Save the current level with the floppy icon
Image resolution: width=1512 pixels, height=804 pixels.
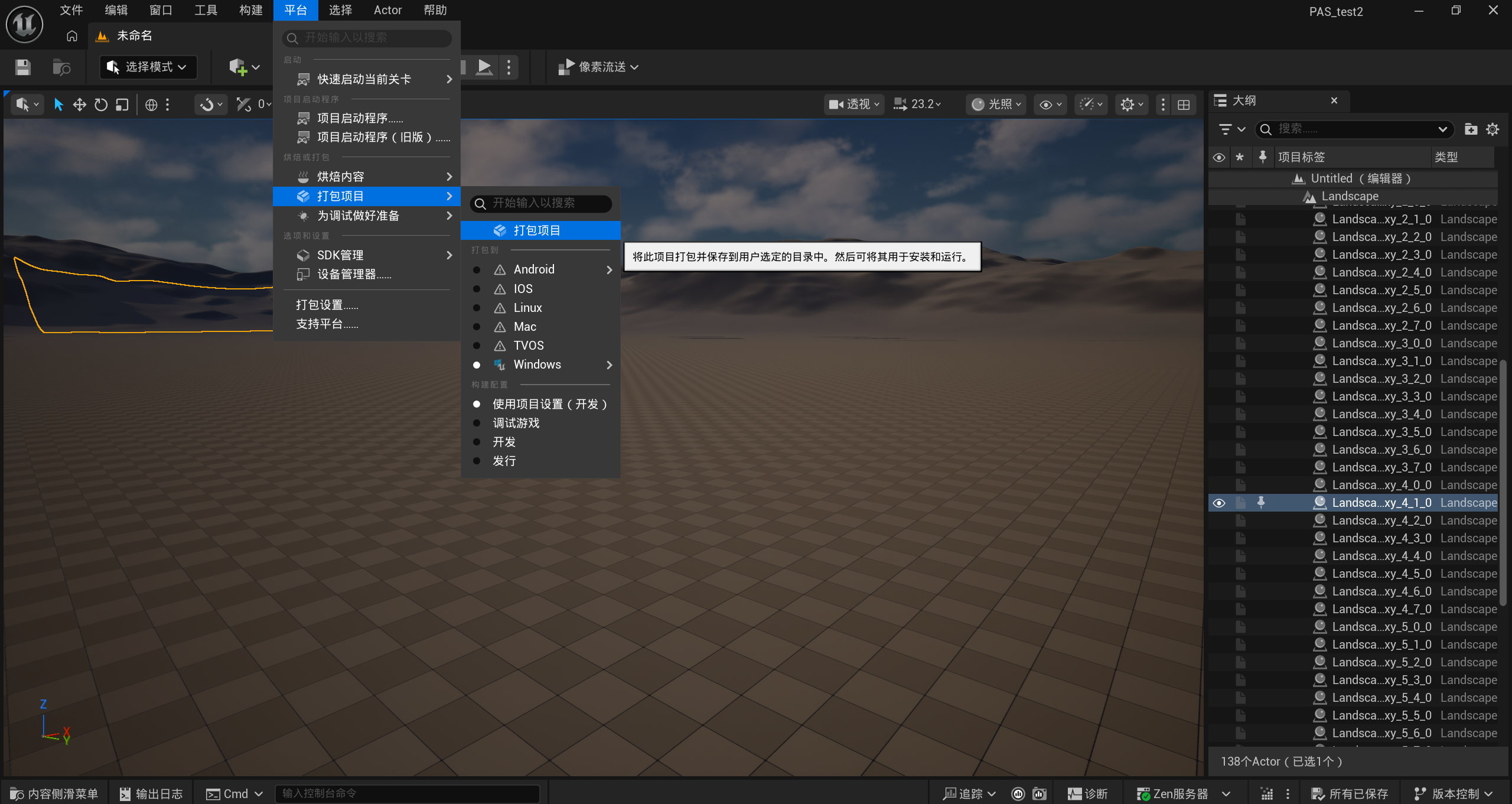(x=22, y=67)
